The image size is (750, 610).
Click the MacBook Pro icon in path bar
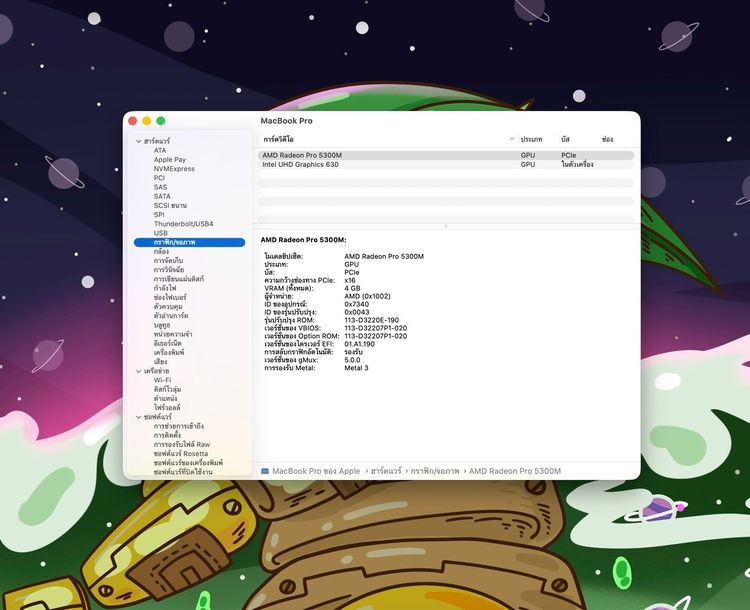pos(265,471)
